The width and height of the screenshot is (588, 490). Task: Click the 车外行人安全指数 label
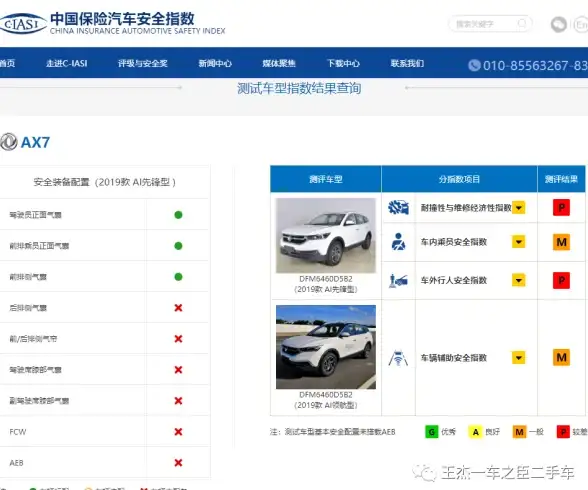tap(454, 280)
